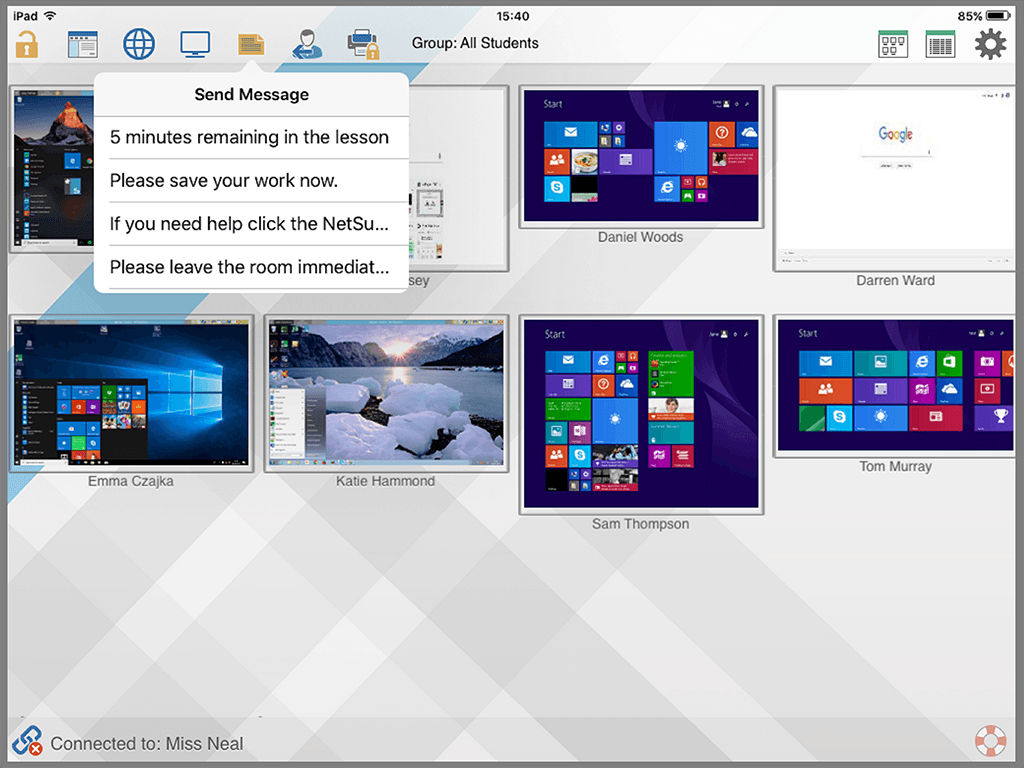Pick 'Please leave the room' message
The image size is (1024, 768).
[250, 267]
